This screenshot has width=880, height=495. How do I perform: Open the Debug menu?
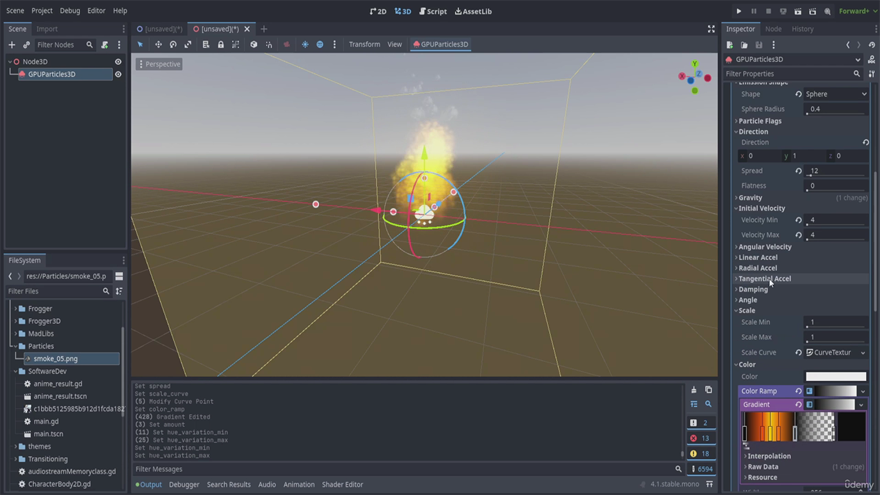(70, 11)
